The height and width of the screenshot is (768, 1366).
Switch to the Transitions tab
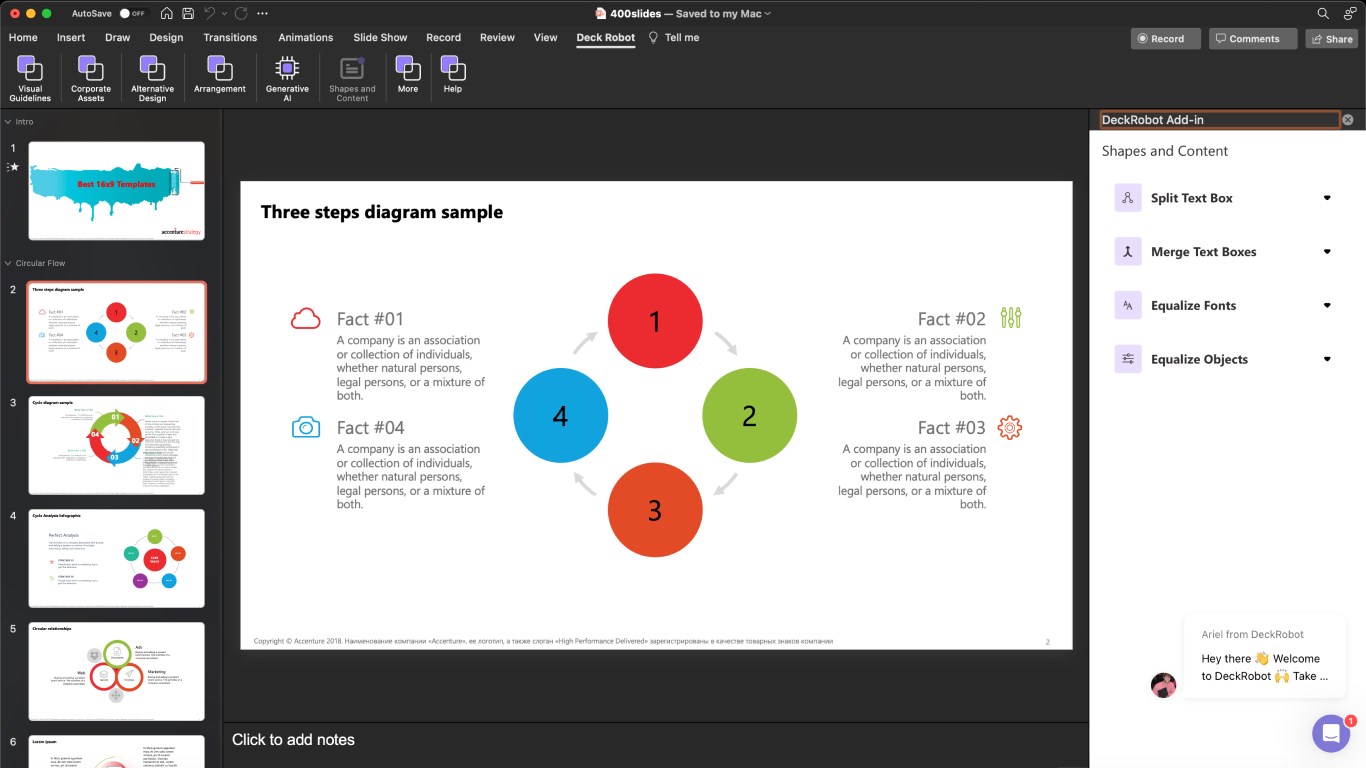pos(230,37)
